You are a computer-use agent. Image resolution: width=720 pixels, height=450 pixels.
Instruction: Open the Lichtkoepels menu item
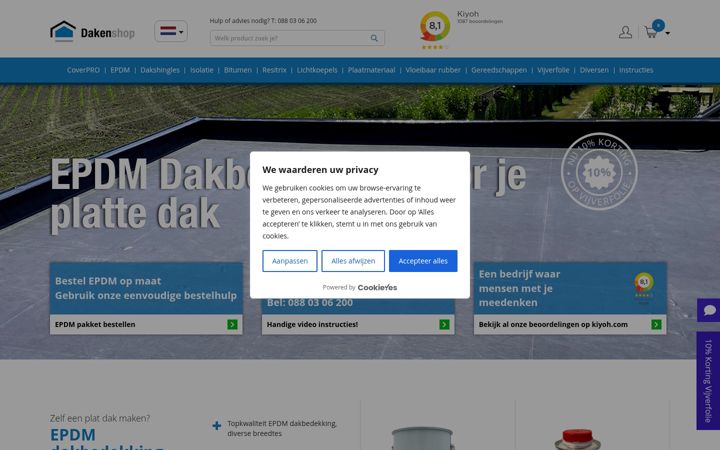[x=317, y=70]
